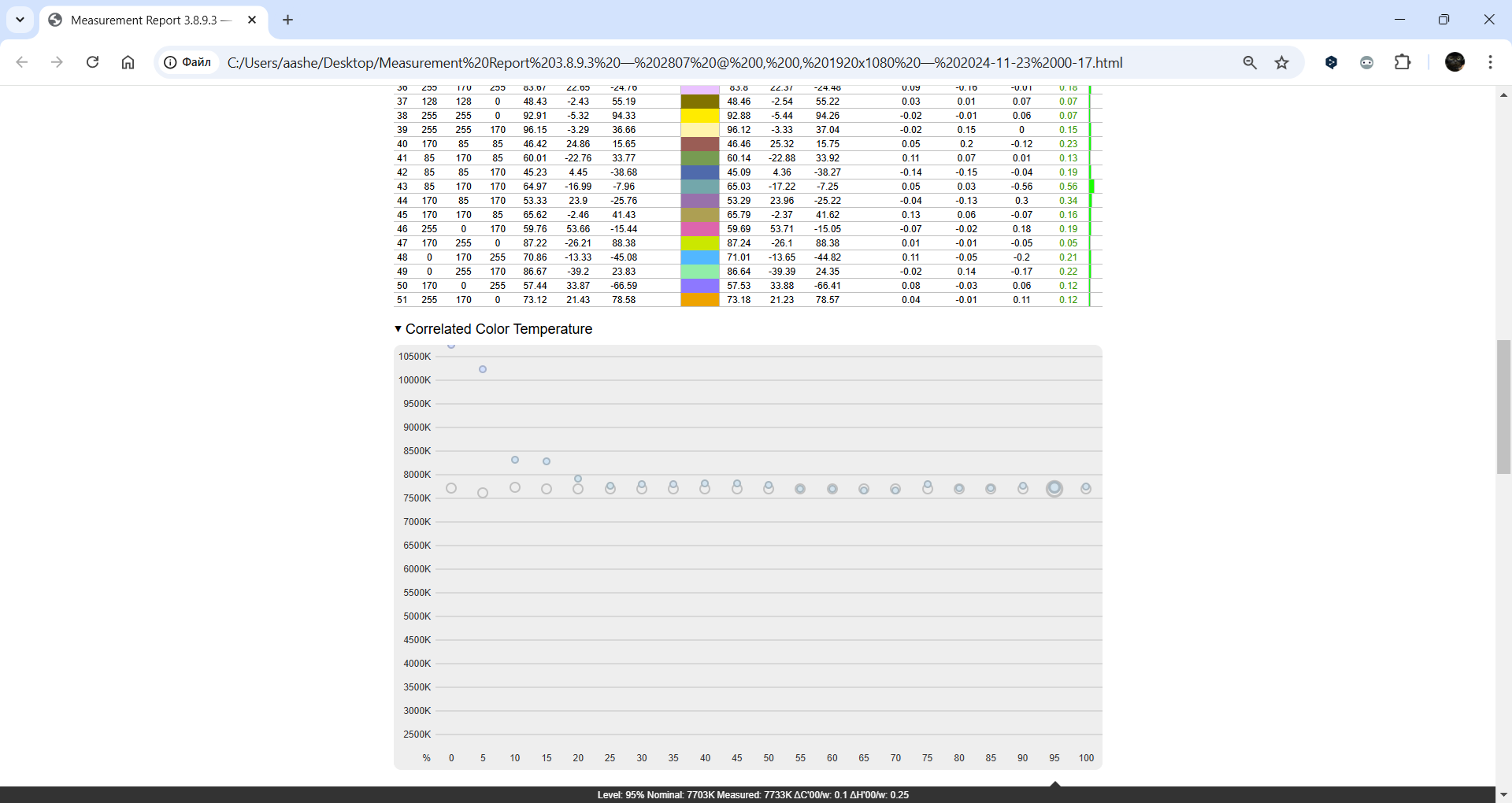
Task: Bookmark this page with the star
Action: (1282, 62)
